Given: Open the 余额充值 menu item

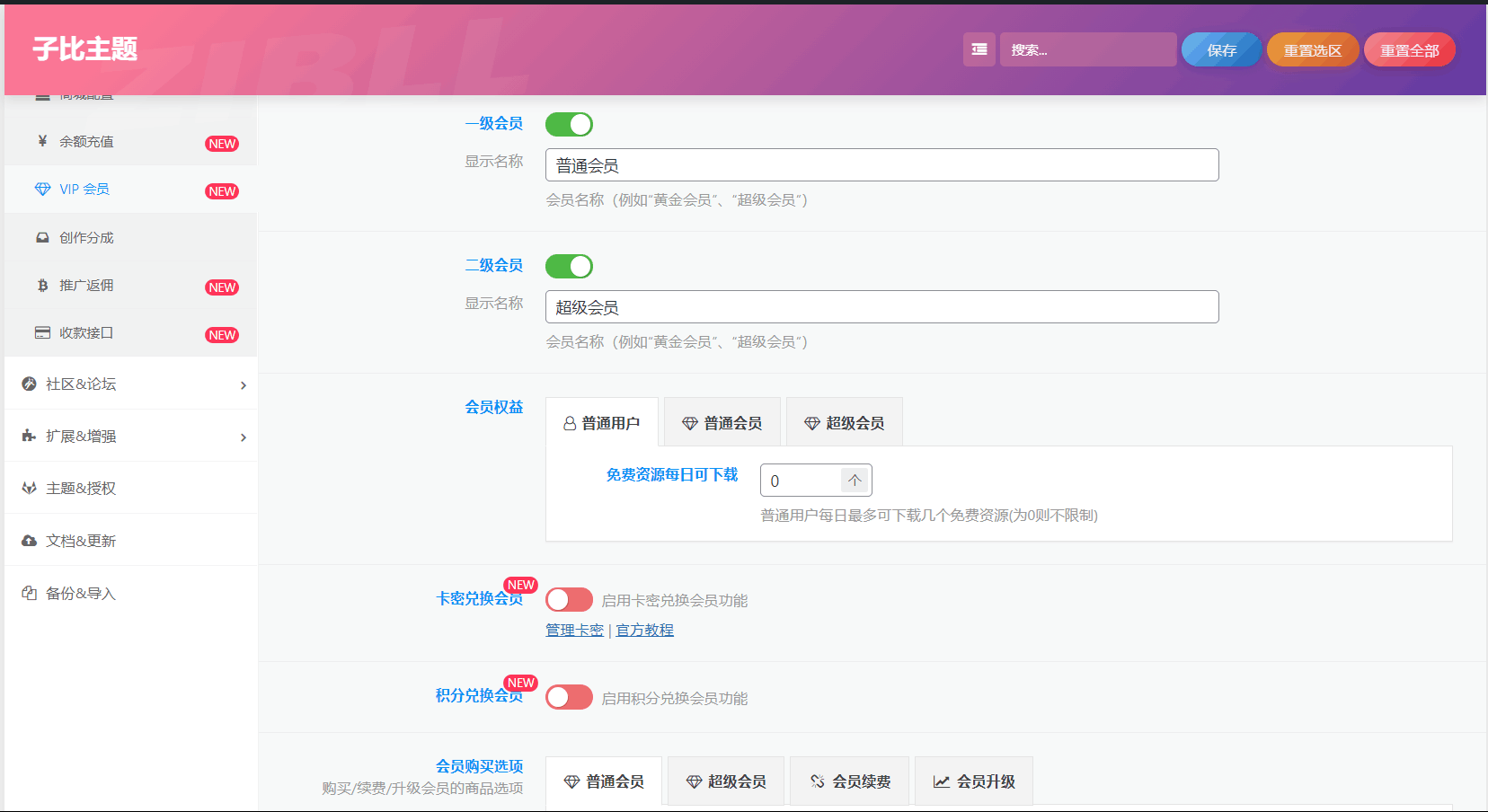Looking at the screenshot, I should pyautogui.click(x=130, y=141).
